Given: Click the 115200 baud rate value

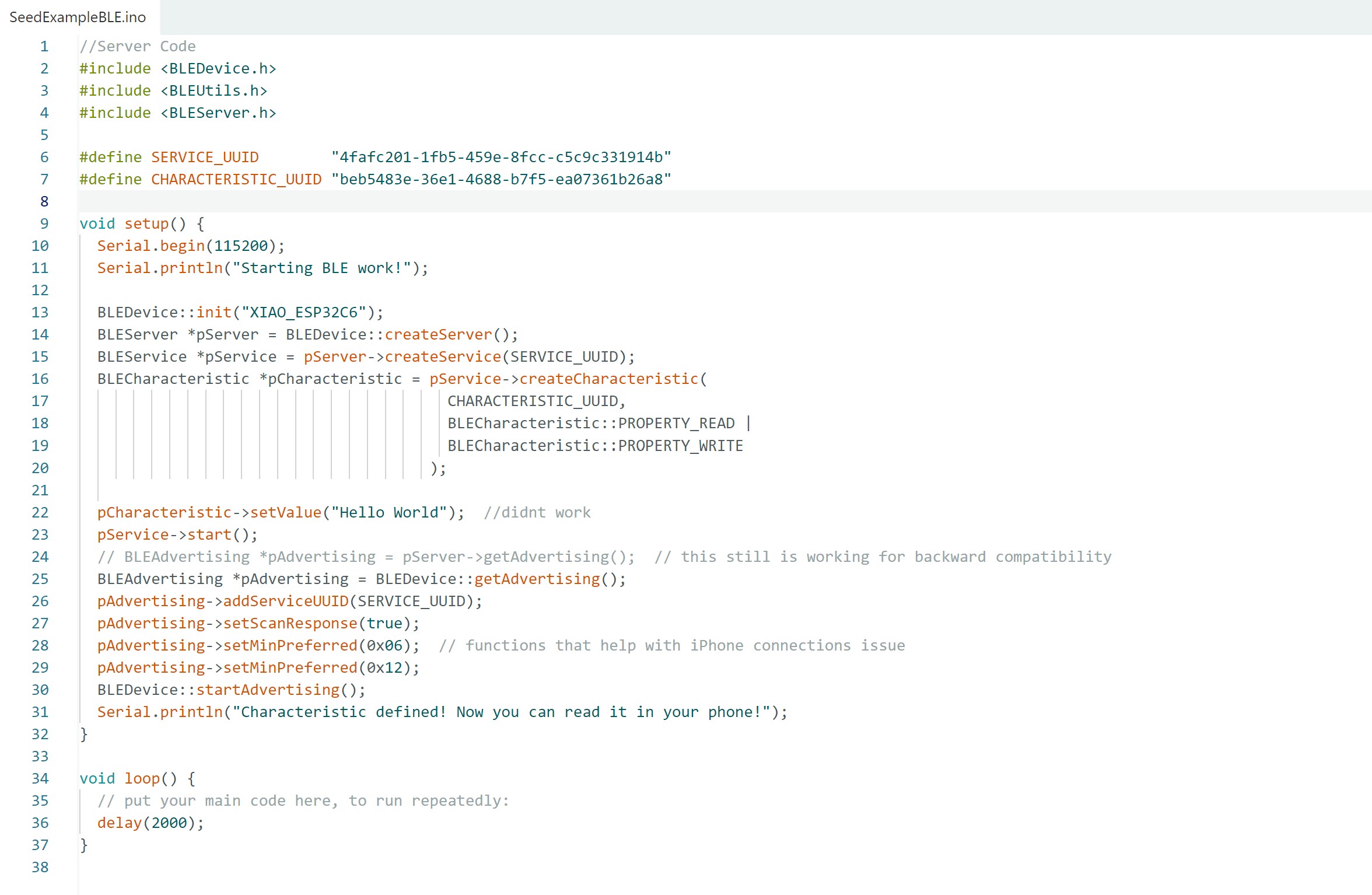Looking at the screenshot, I should (241, 246).
